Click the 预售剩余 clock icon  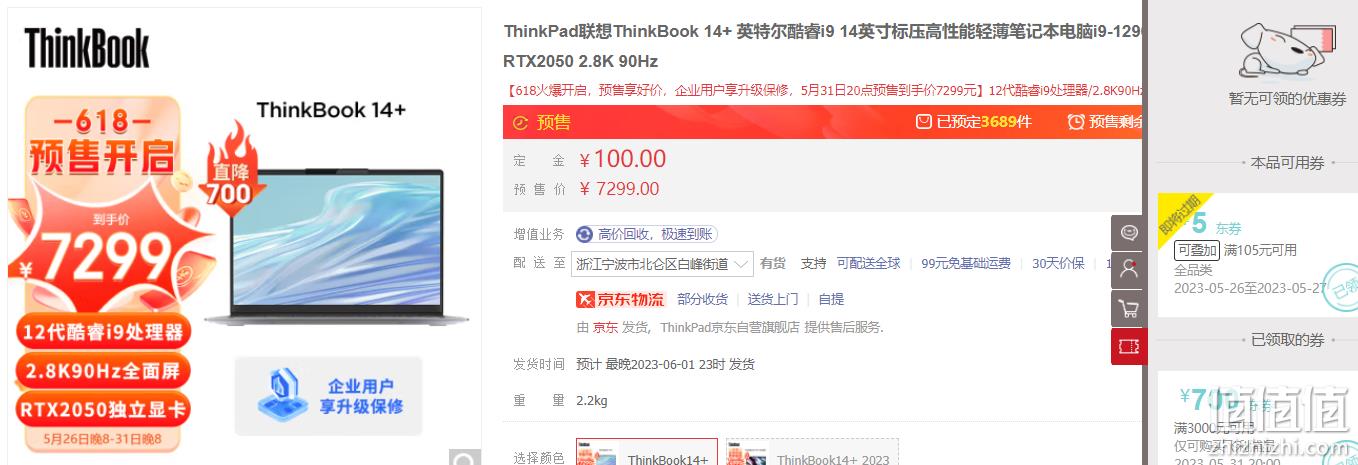point(1075,122)
